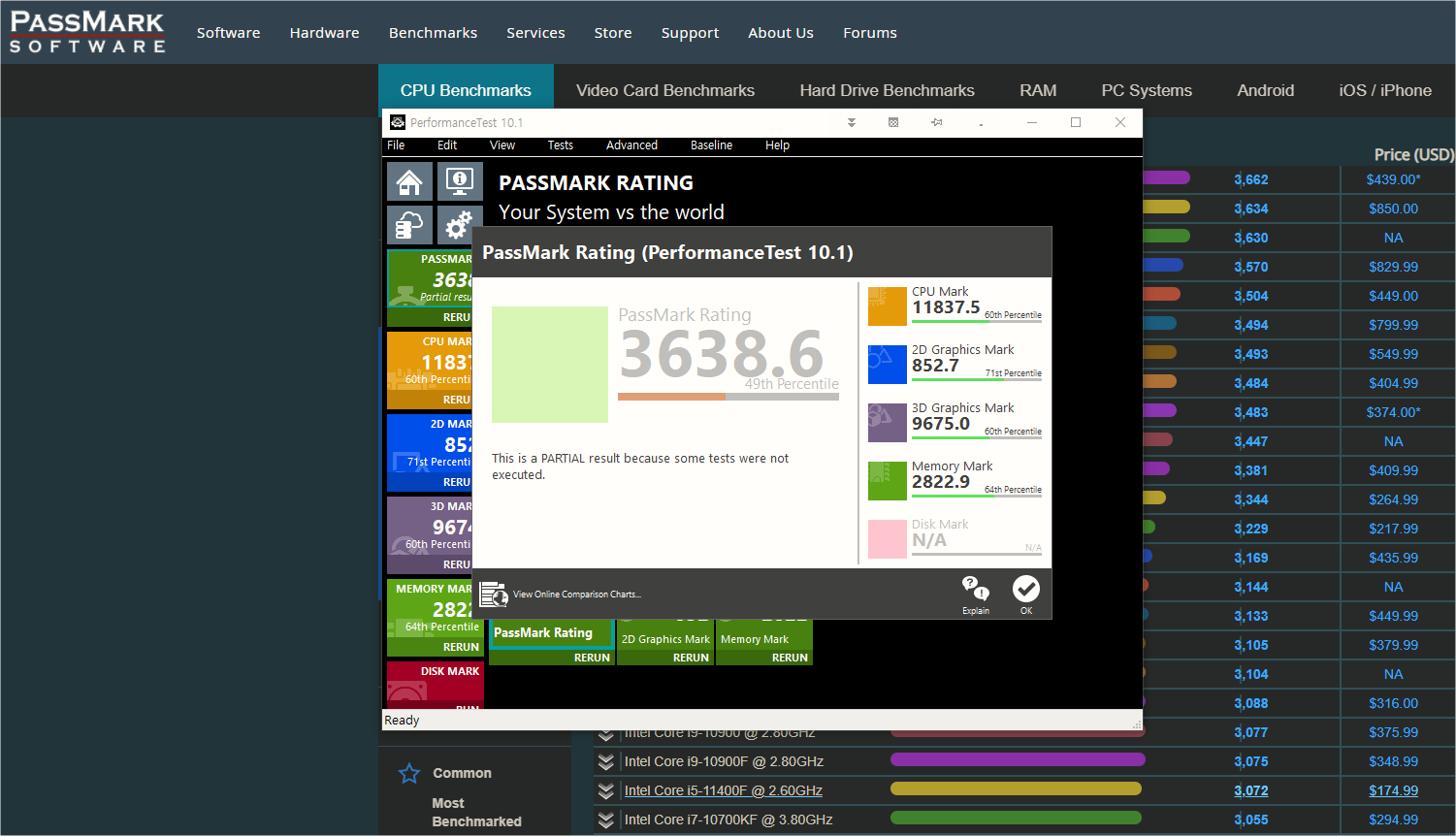The height and width of the screenshot is (836, 1456).
Task: Open the View menu
Action: (x=502, y=145)
